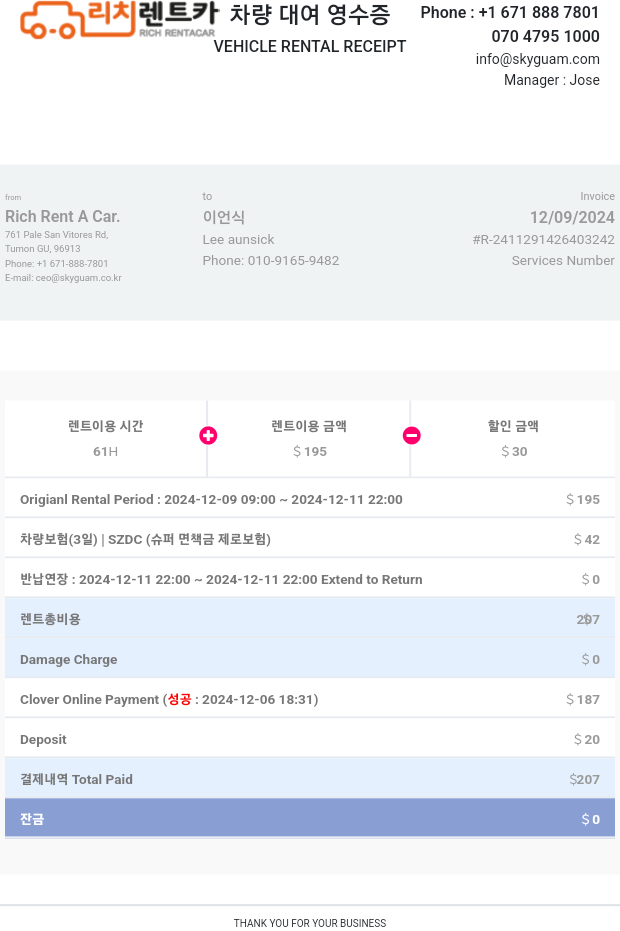Click the 결제내역 Total Paid row
Image resolution: width=620 pixels, height=931 pixels.
point(309,779)
